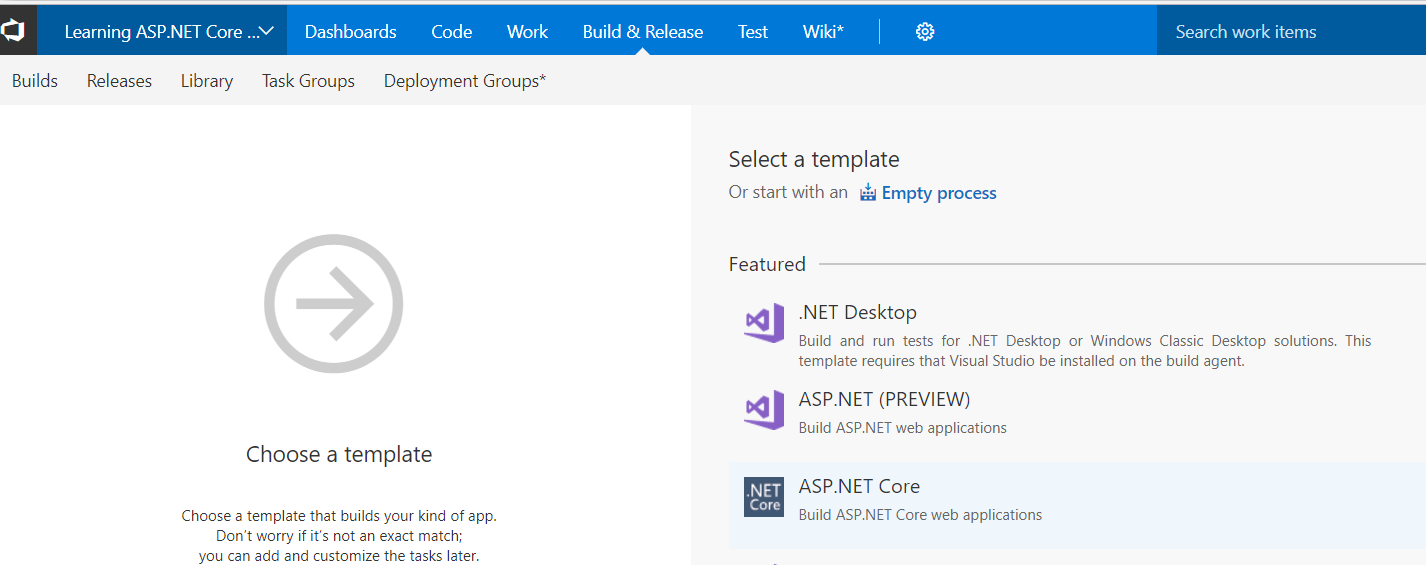
Task: Click the Empty process link
Action: click(x=939, y=193)
